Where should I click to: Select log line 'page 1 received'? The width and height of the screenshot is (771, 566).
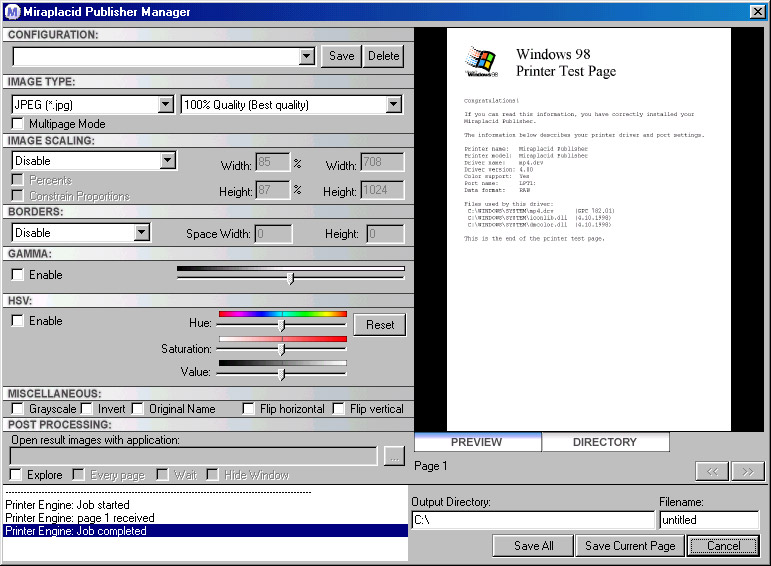pos(206,518)
